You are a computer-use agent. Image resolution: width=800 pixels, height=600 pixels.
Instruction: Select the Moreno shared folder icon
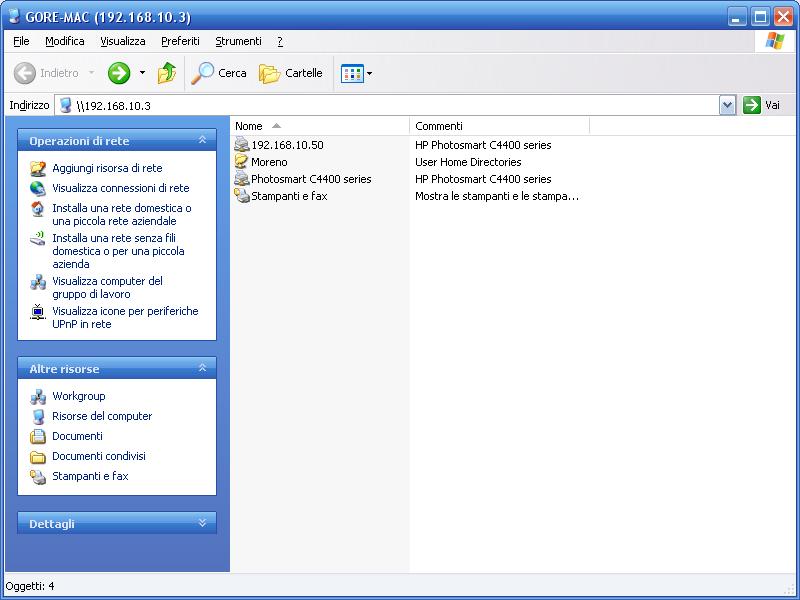241,162
